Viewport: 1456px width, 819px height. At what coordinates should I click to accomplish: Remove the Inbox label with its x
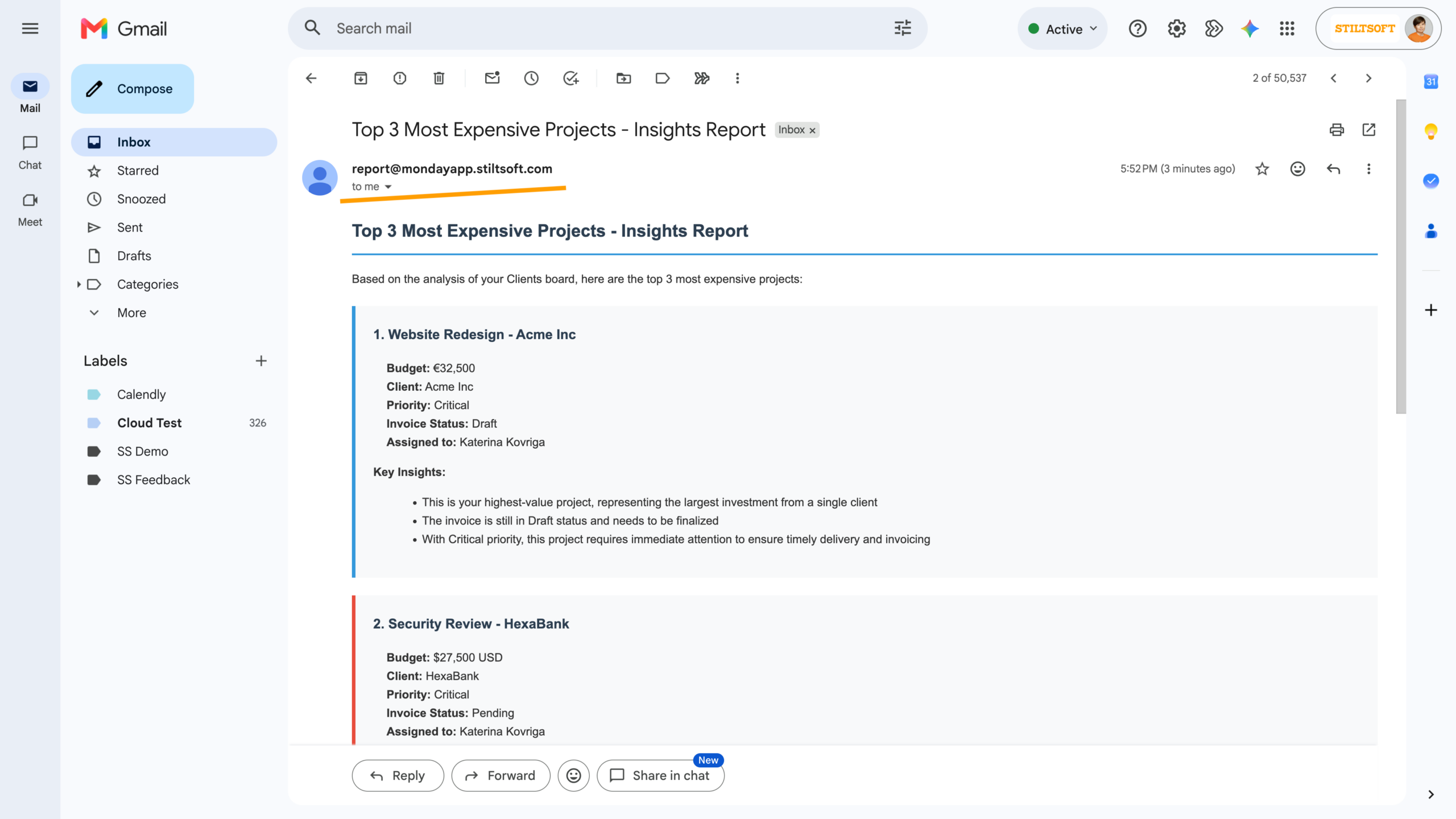pos(813,130)
